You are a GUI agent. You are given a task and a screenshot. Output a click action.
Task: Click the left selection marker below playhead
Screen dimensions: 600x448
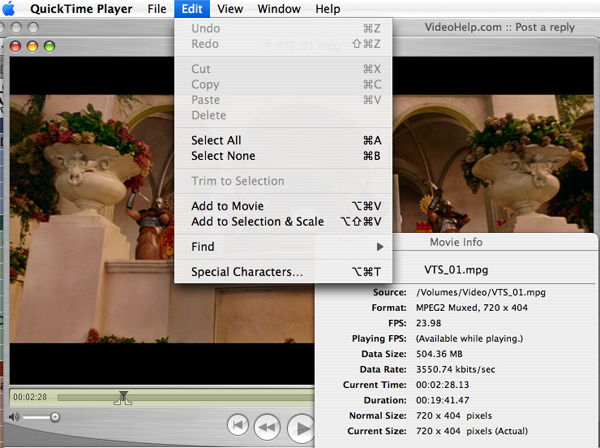[x=118, y=401]
